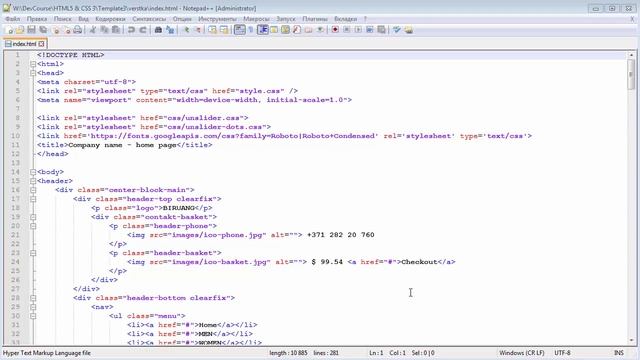This screenshot has width=640, height=360.
Task: Open the Document Map toolbar icon
Action: (x=285, y=30)
